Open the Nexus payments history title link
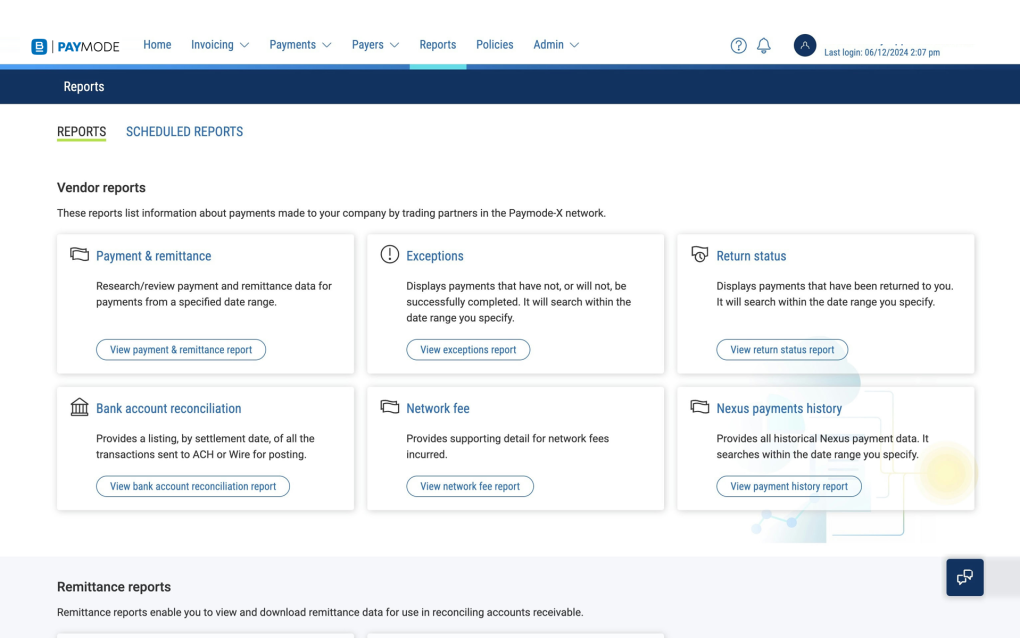This screenshot has height=638, width=1020. (779, 408)
